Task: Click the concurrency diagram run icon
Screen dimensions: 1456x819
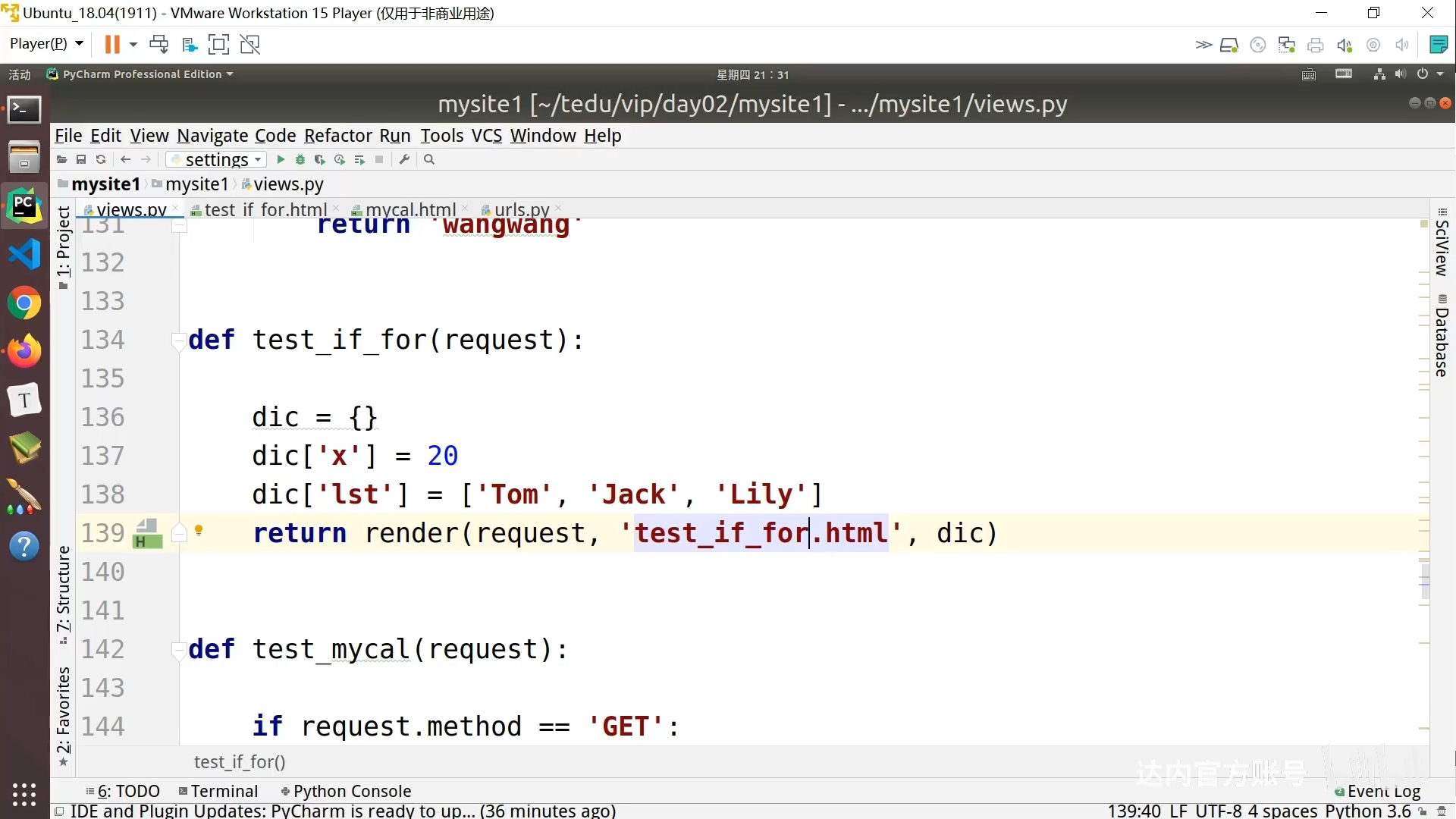Action: click(x=359, y=160)
